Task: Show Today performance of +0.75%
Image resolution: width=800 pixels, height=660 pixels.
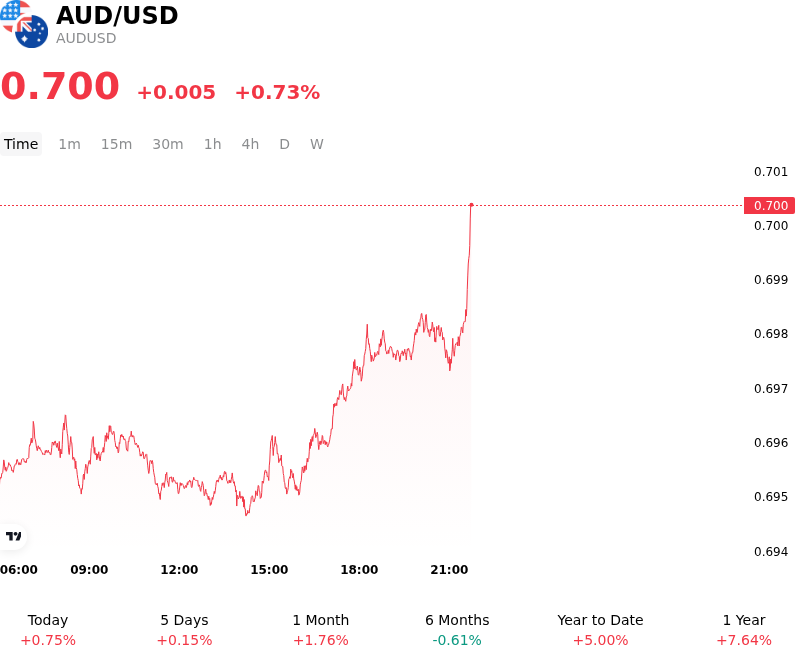Action: [48, 630]
